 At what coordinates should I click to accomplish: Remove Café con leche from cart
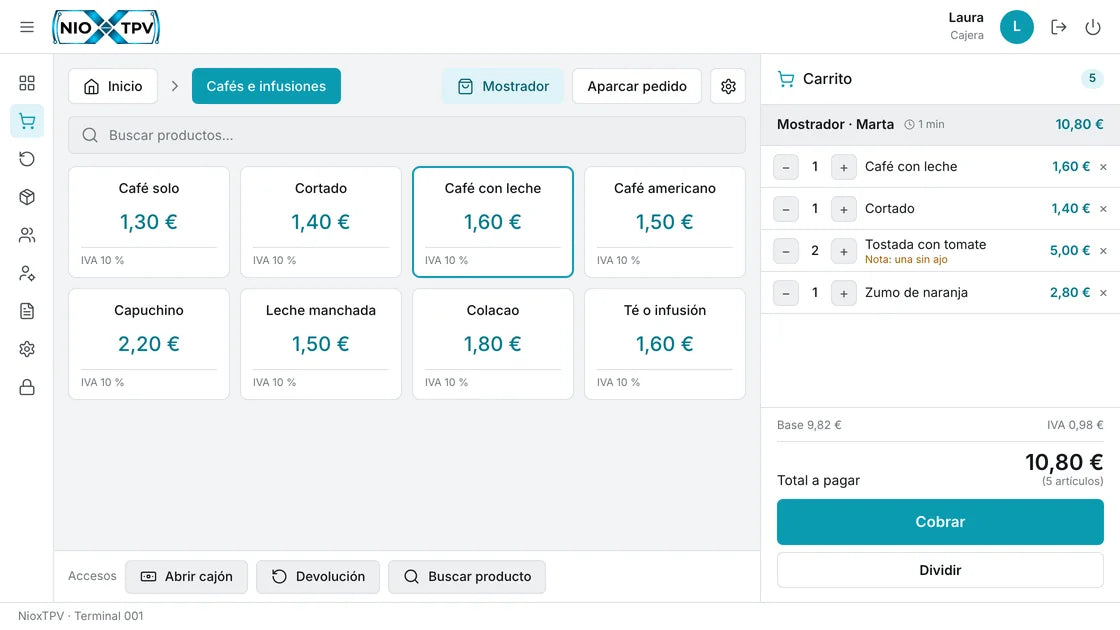(1104, 167)
